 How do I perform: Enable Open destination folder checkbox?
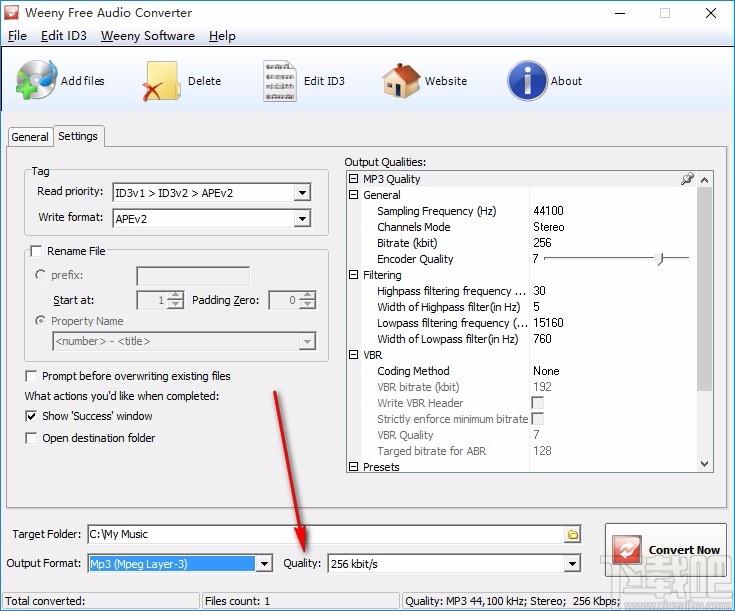[x=31, y=438]
